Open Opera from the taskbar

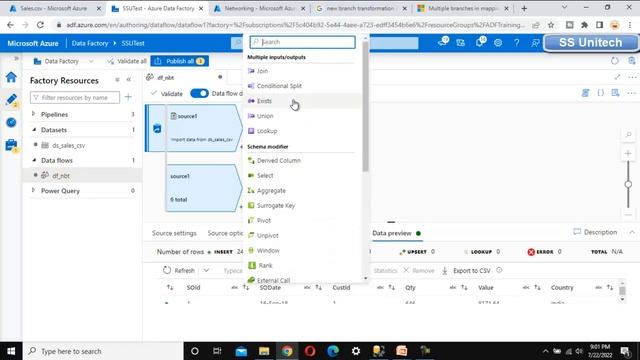click(x=310, y=351)
